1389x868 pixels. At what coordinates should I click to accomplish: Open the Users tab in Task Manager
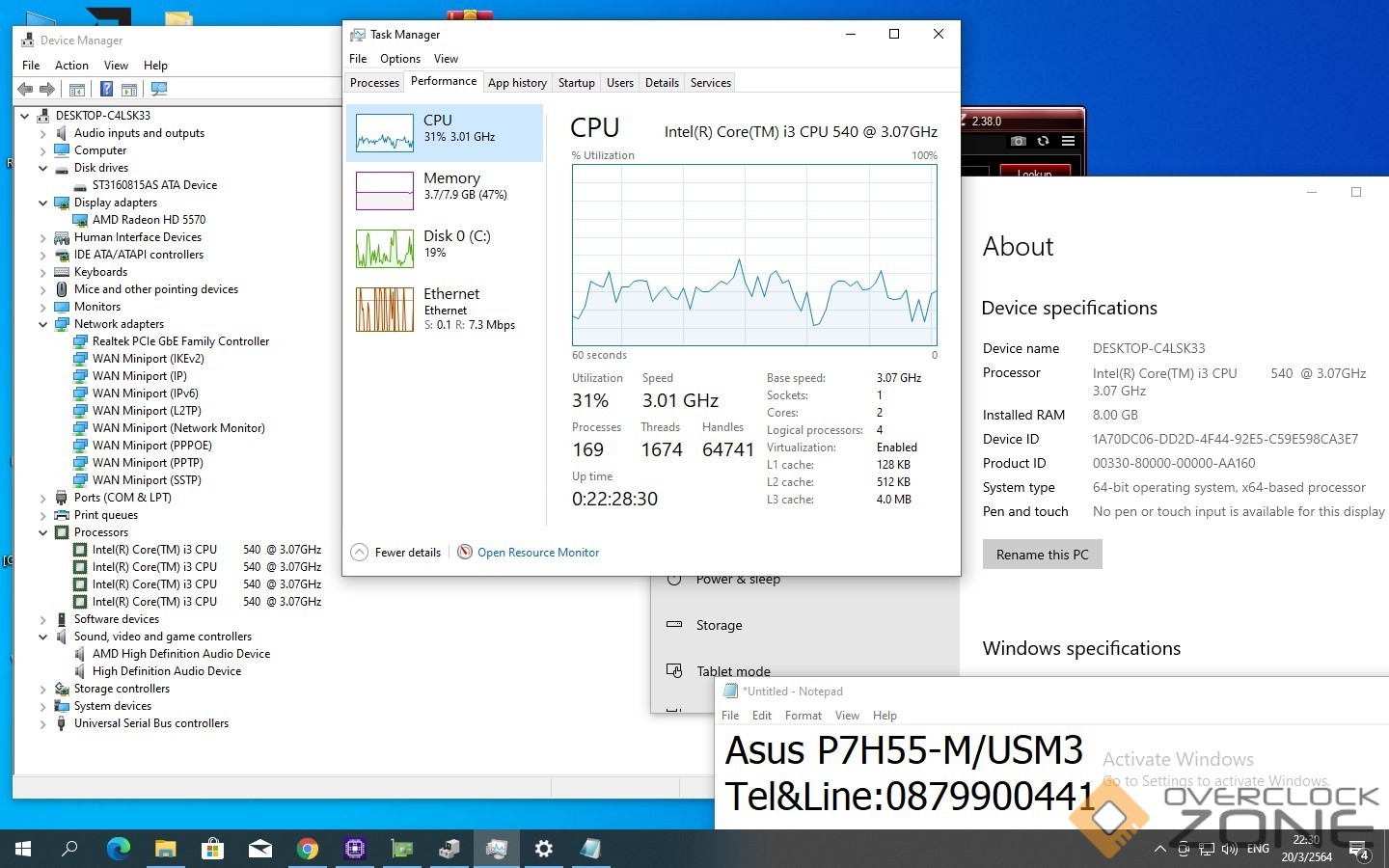tap(620, 83)
